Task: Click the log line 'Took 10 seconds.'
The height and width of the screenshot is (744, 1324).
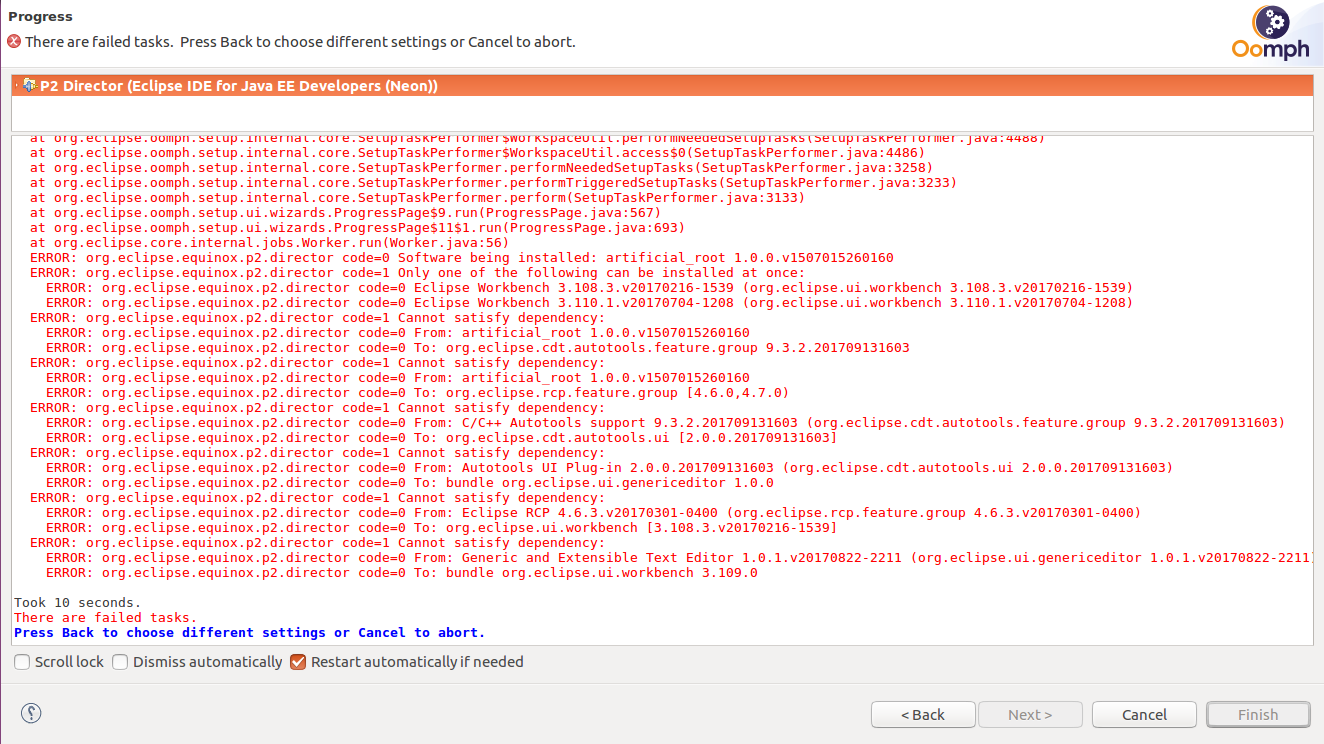Action: [x=78, y=603]
